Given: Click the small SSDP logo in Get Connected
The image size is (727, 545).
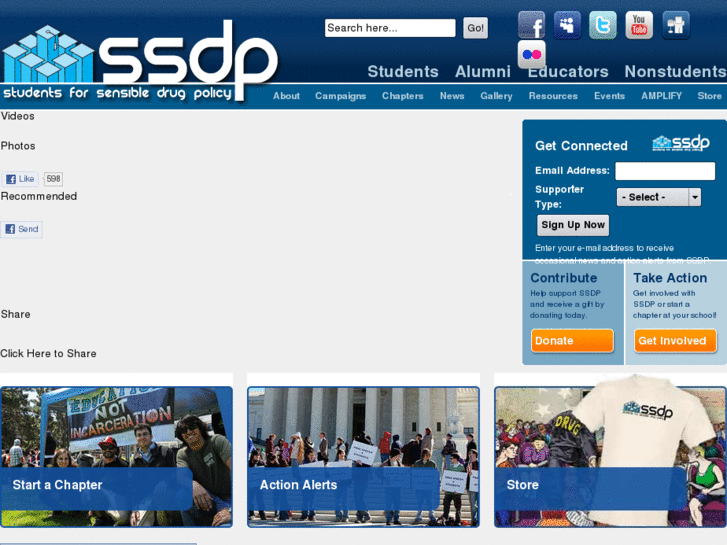Looking at the screenshot, I should coord(681,143).
